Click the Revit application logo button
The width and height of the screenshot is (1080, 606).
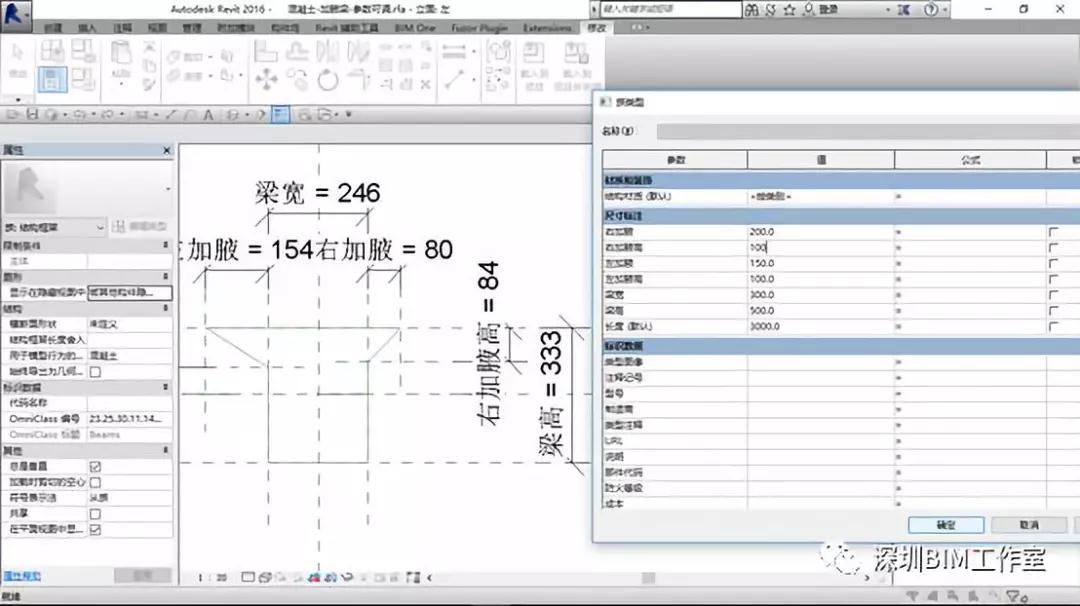(15, 15)
